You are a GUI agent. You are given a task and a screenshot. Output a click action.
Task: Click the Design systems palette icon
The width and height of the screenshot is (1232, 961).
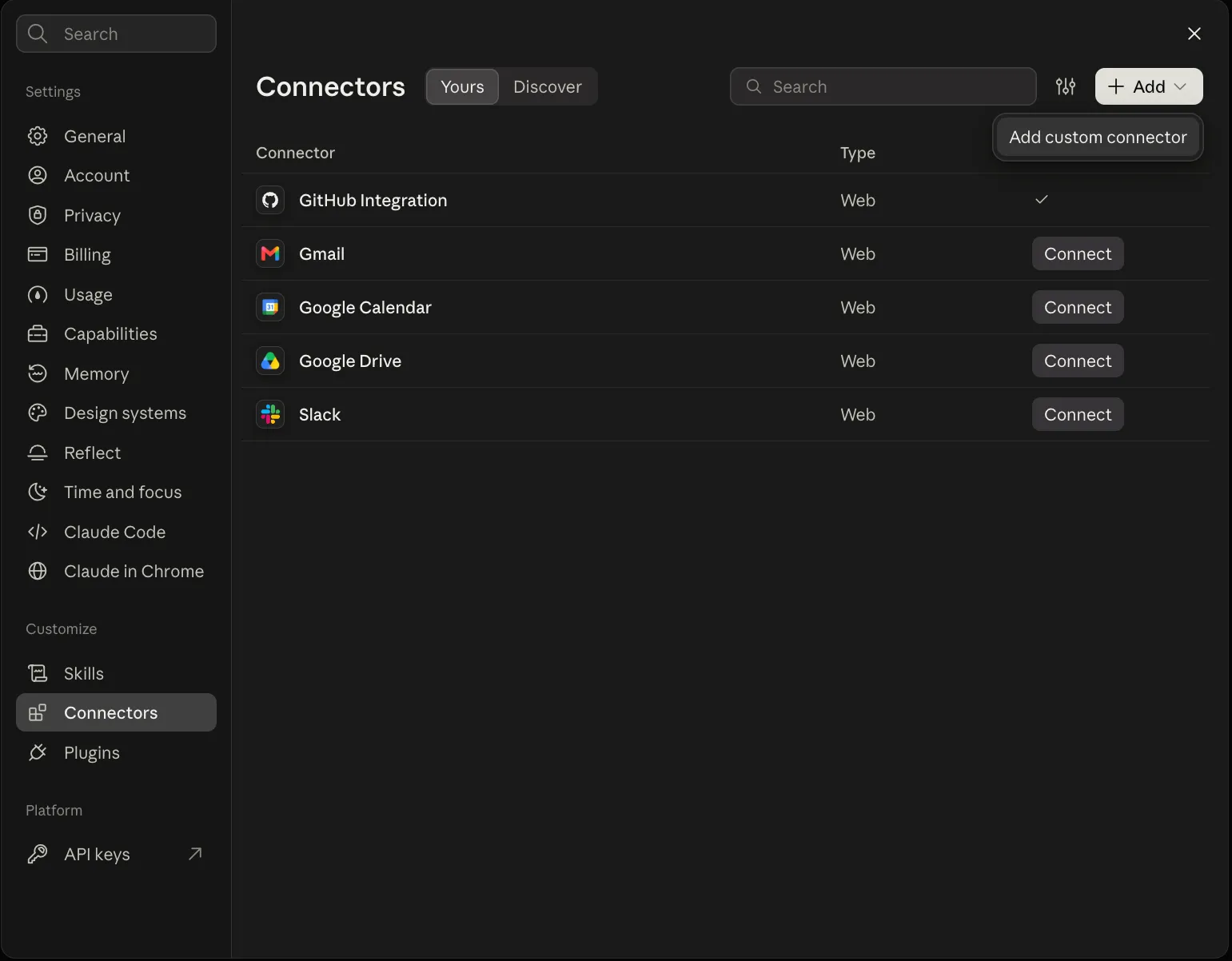point(38,413)
